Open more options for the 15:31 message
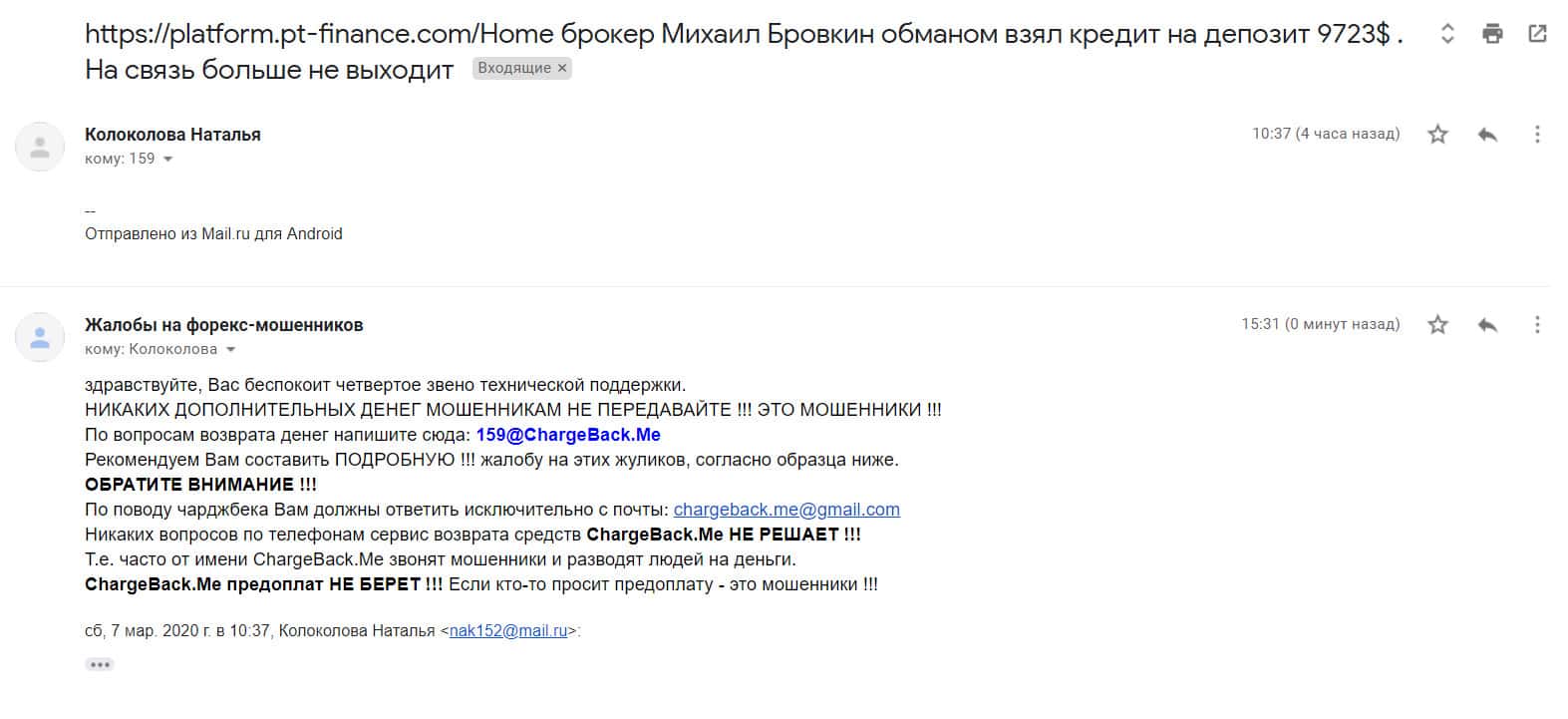 [x=1537, y=324]
